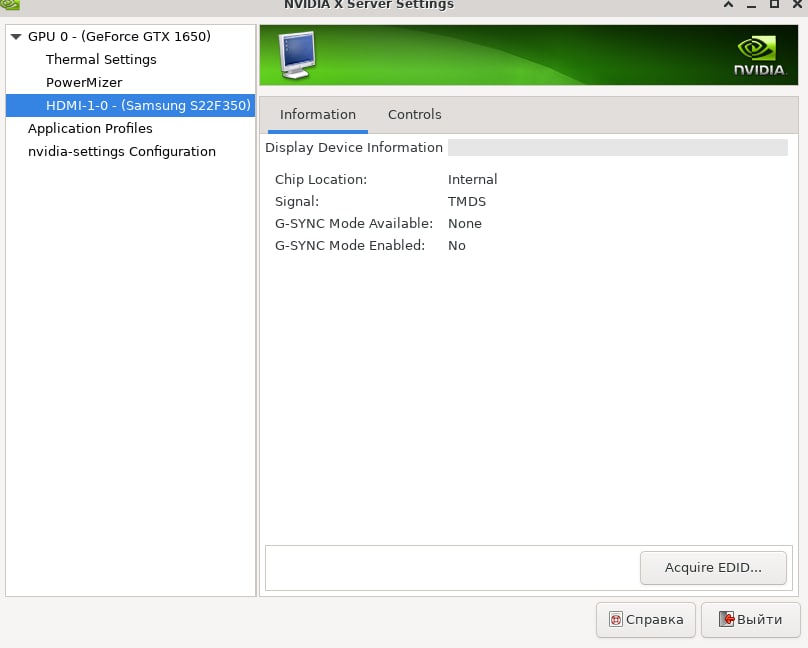Click the G-SYNC Mode Enabled label
Screen dimensions: 808x648
tap(350, 246)
